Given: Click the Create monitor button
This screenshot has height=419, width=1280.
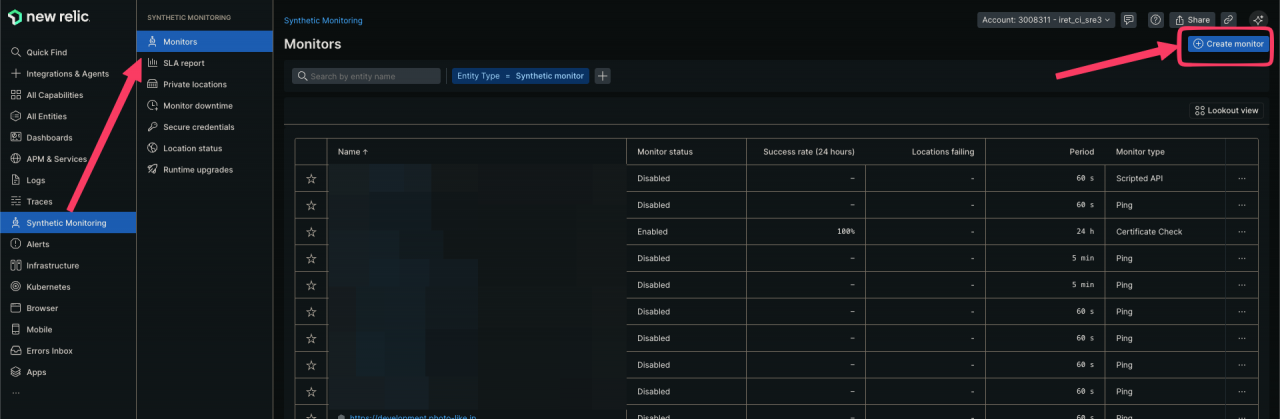Looking at the screenshot, I should (1228, 44).
